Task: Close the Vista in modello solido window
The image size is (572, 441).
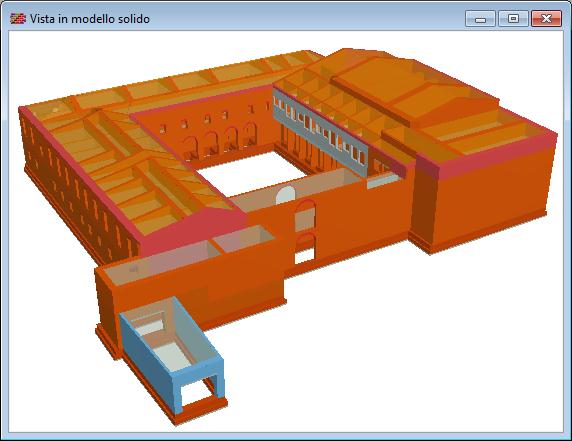Action: pos(546,19)
